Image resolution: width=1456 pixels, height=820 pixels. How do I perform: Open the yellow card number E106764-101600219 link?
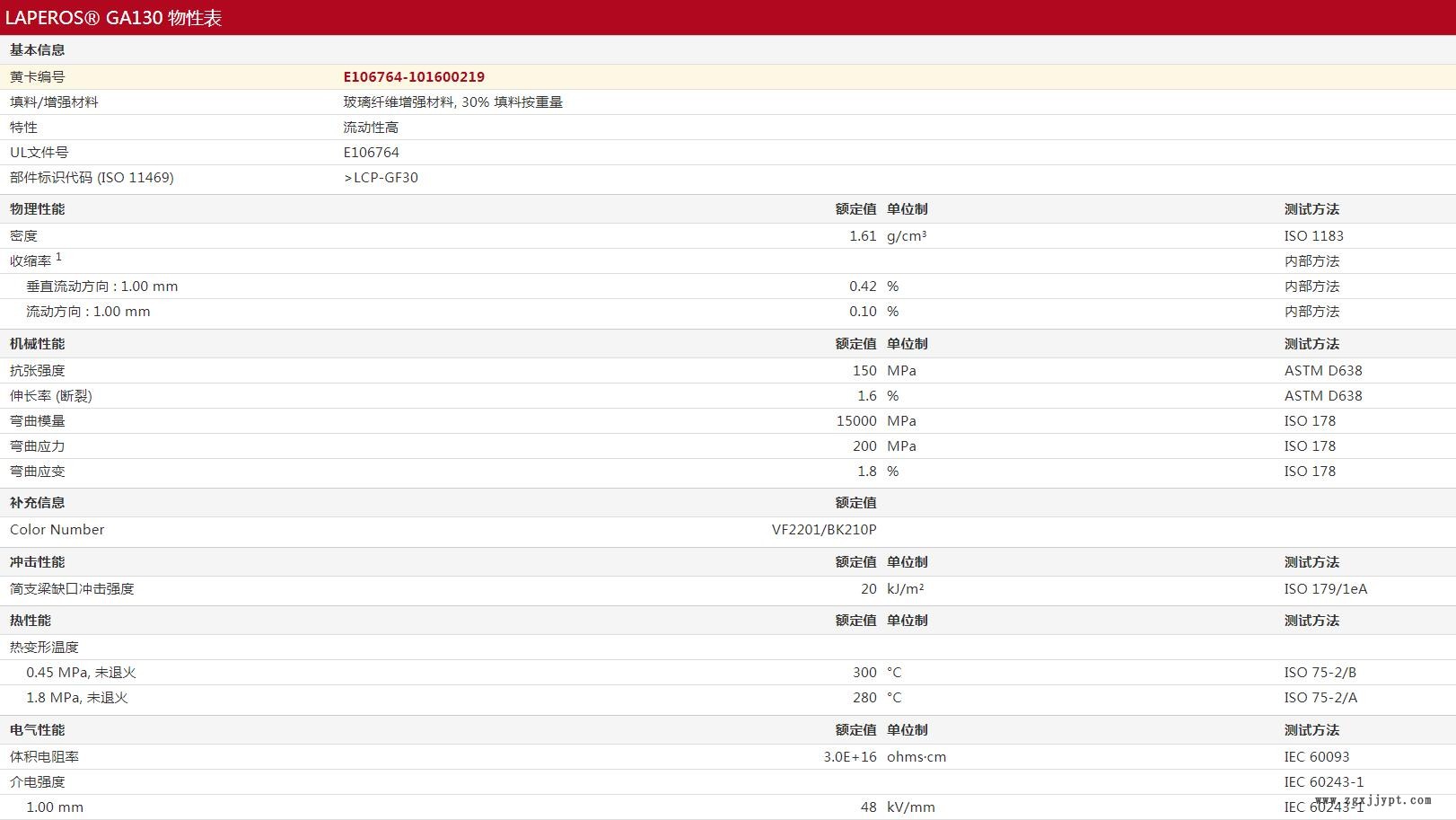[x=414, y=77]
